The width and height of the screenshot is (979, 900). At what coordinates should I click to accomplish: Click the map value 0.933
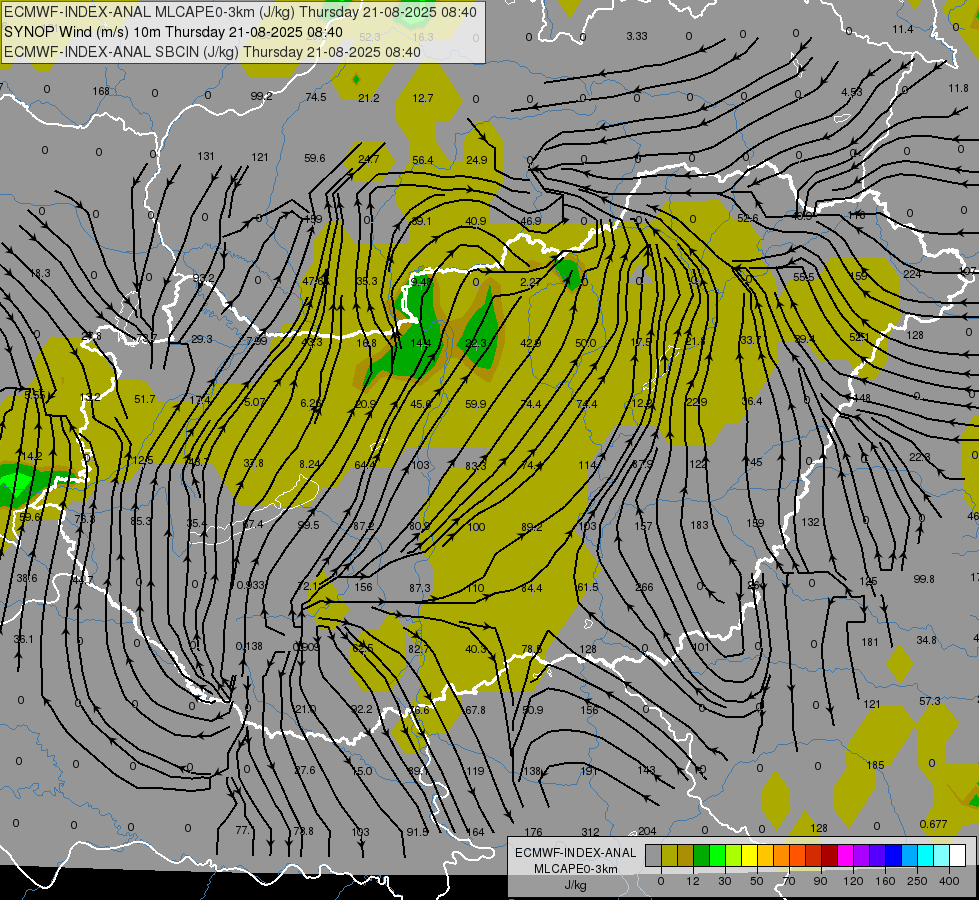(251, 585)
